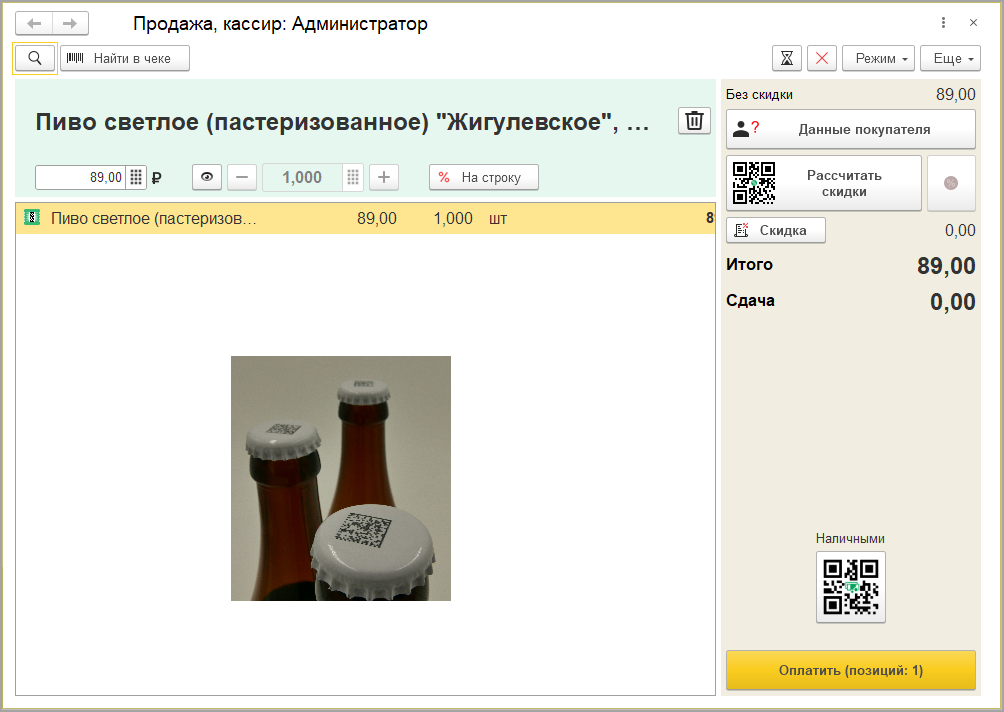Delete item using the trash bin icon
The image size is (1004, 712).
694,121
